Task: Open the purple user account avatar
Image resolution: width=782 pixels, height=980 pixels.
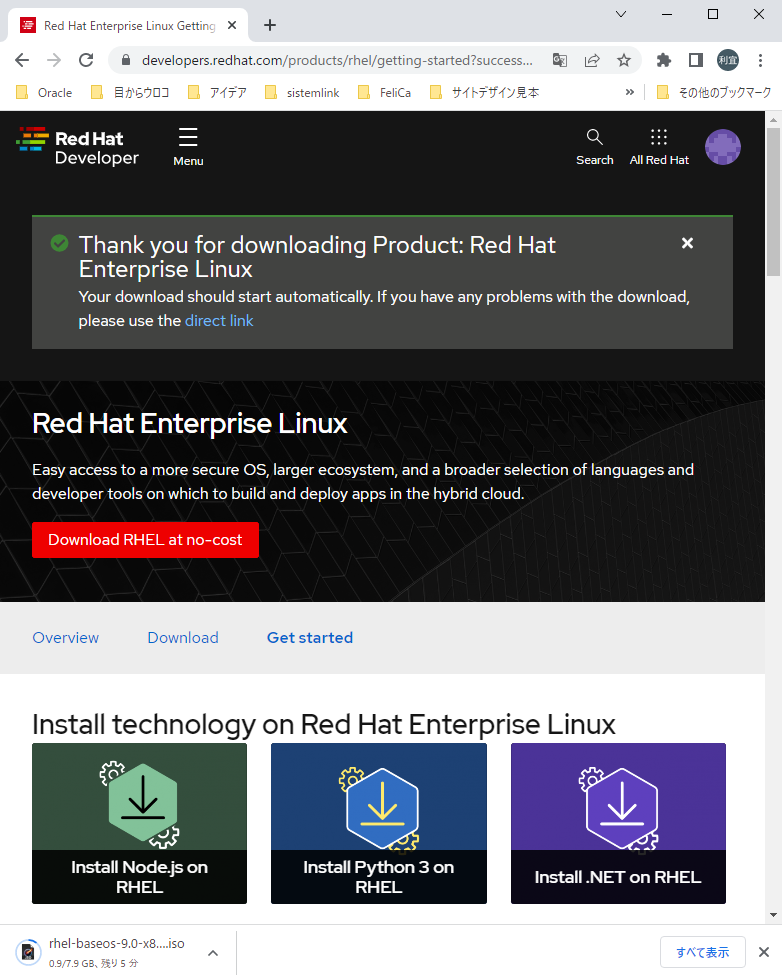Action: pyautogui.click(x=723, y=147)
